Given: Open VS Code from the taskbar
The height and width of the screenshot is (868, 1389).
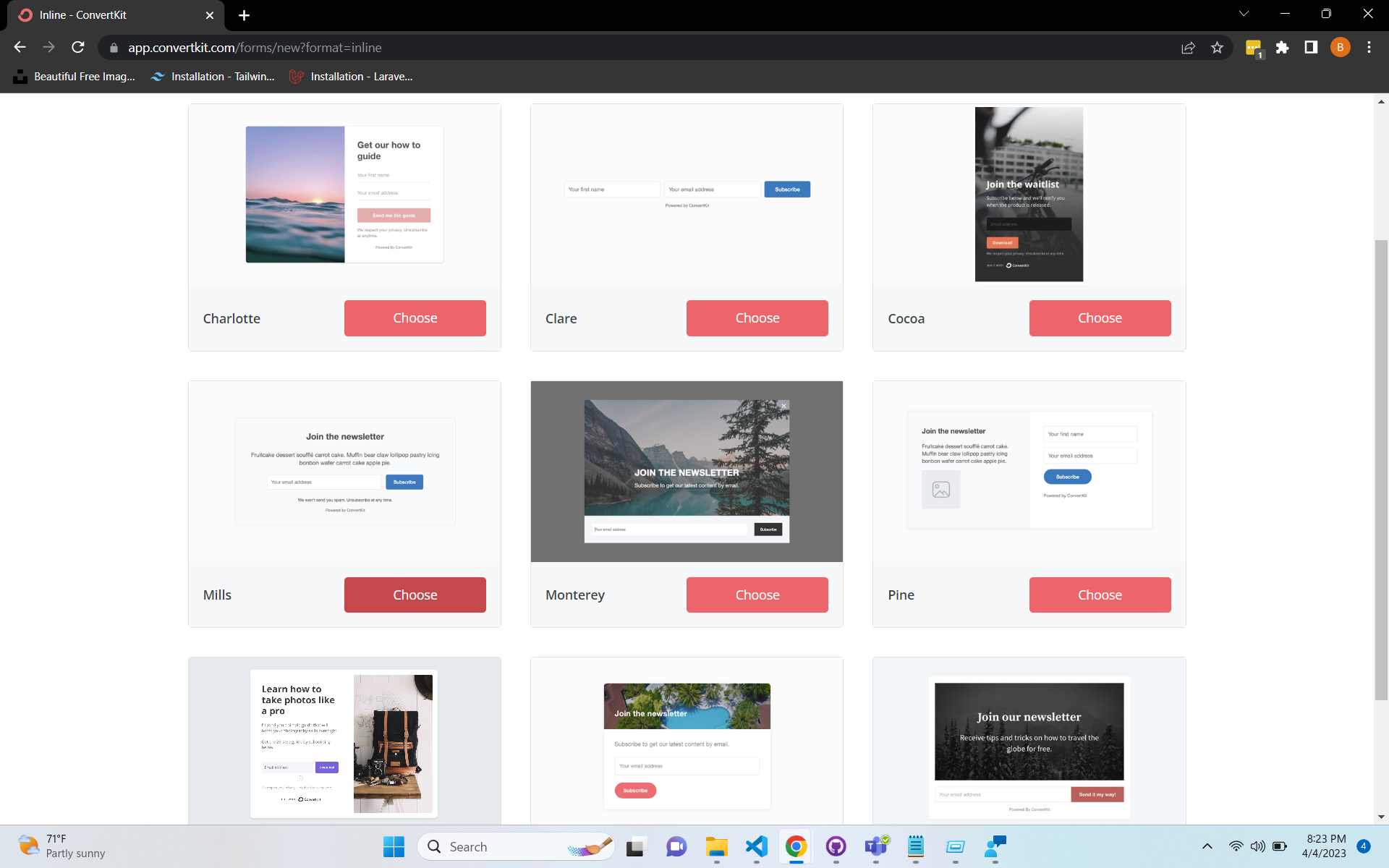Looking at the screenshot, I should 756,846.
